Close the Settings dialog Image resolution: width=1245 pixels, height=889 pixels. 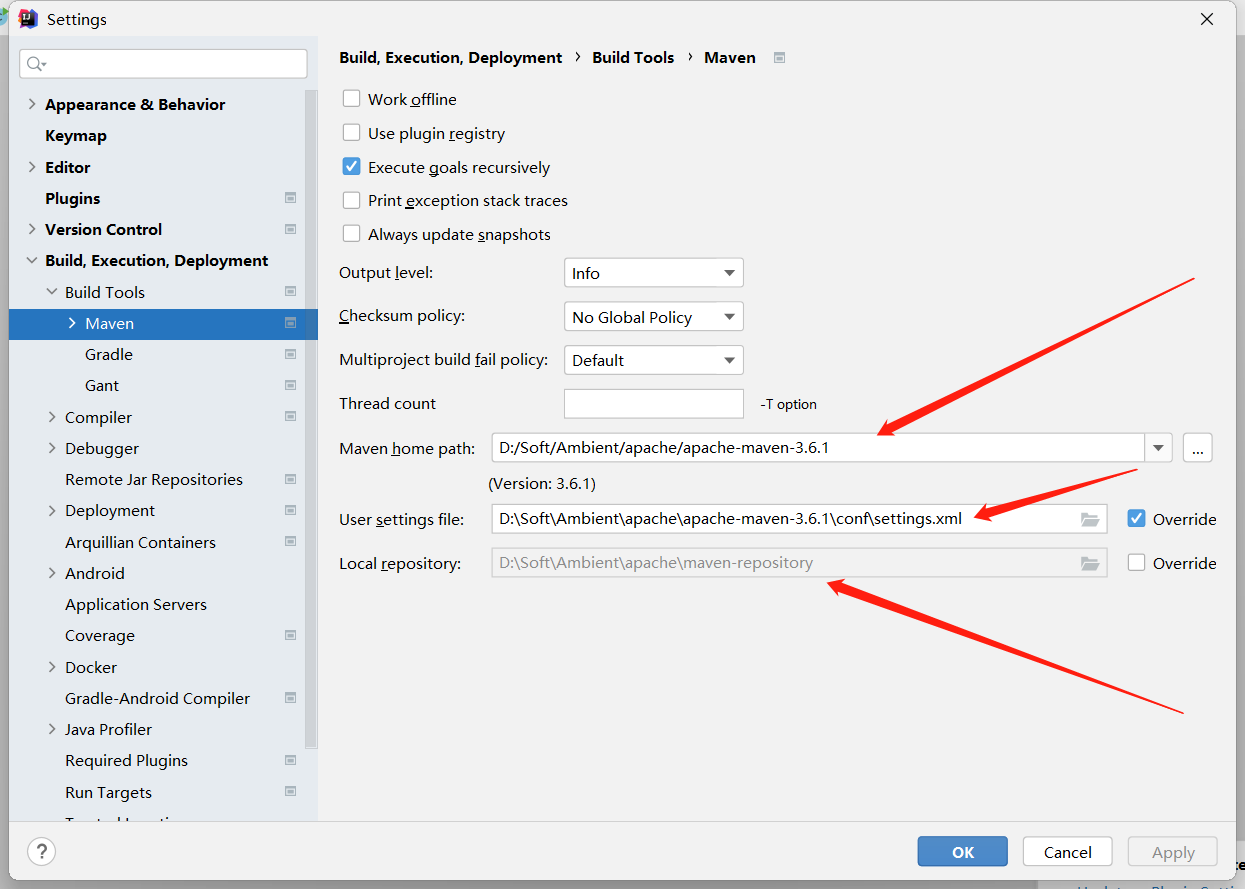pos(1207,19)
